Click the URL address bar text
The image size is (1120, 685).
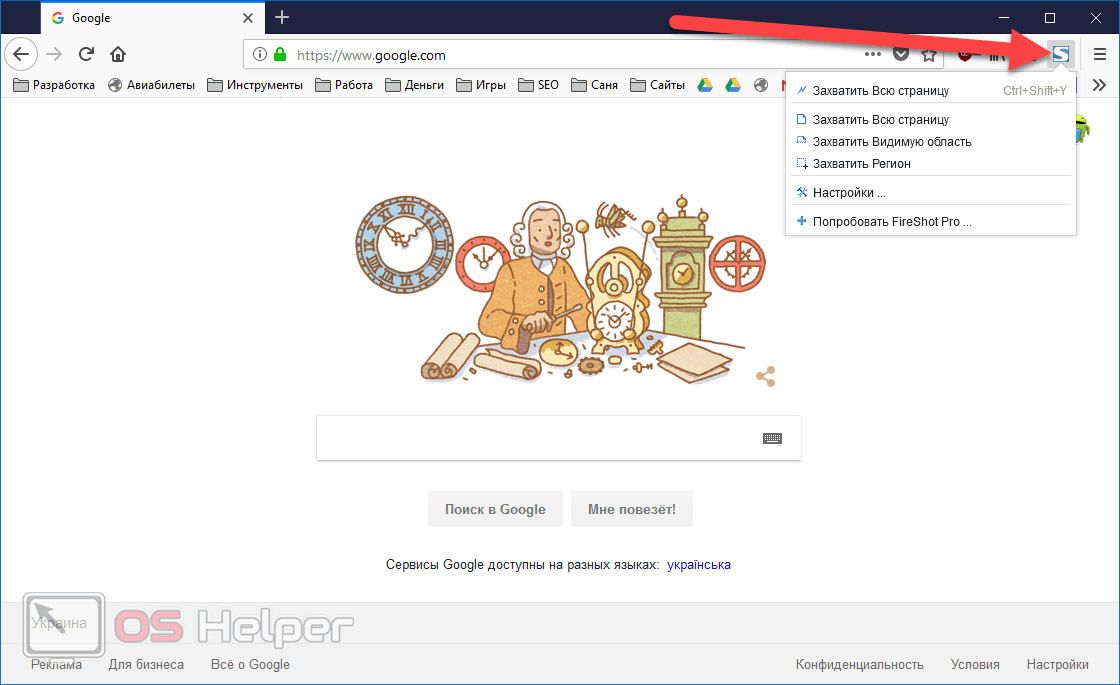tap(371, 55)
